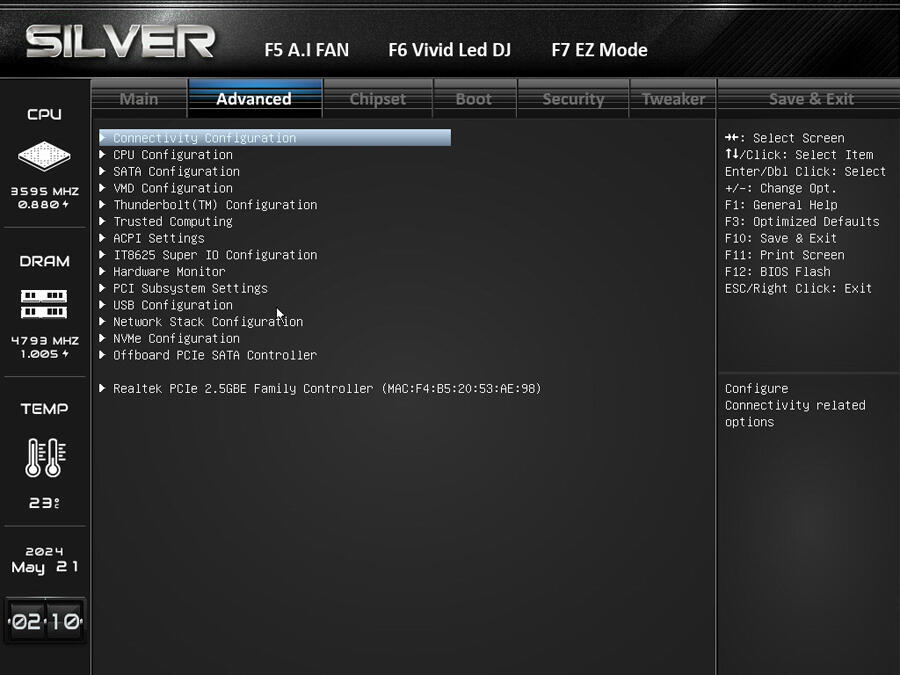Click the F12: BIOS Flash hint
The image size is (900, 675).
click(x=777, y=271)
